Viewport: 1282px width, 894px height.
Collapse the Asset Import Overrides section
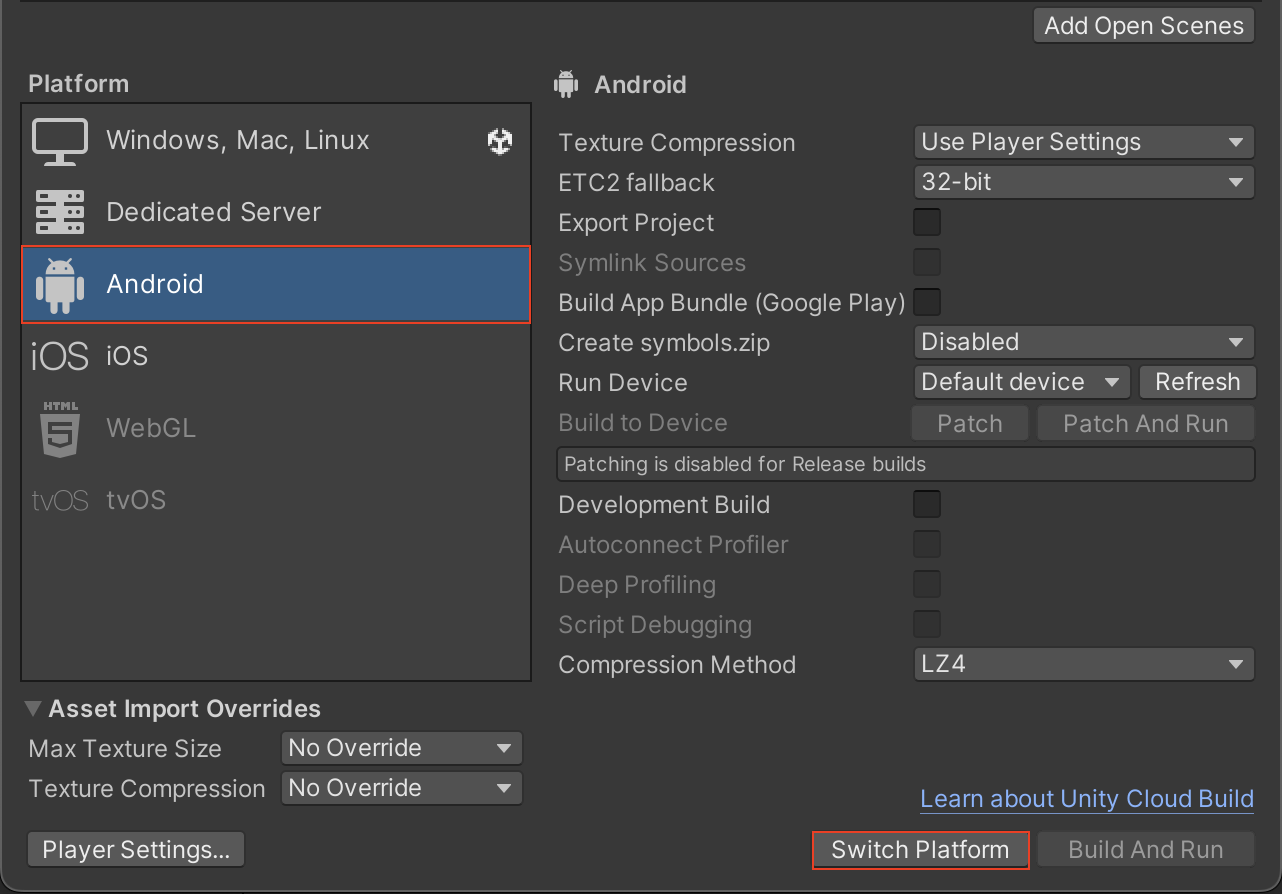tap(33, 709)
